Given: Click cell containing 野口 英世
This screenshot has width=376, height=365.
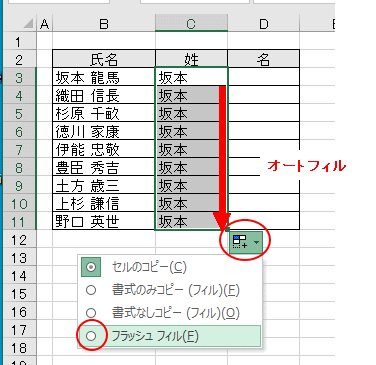Looking at the screenshot, I should tap(104, 221).
